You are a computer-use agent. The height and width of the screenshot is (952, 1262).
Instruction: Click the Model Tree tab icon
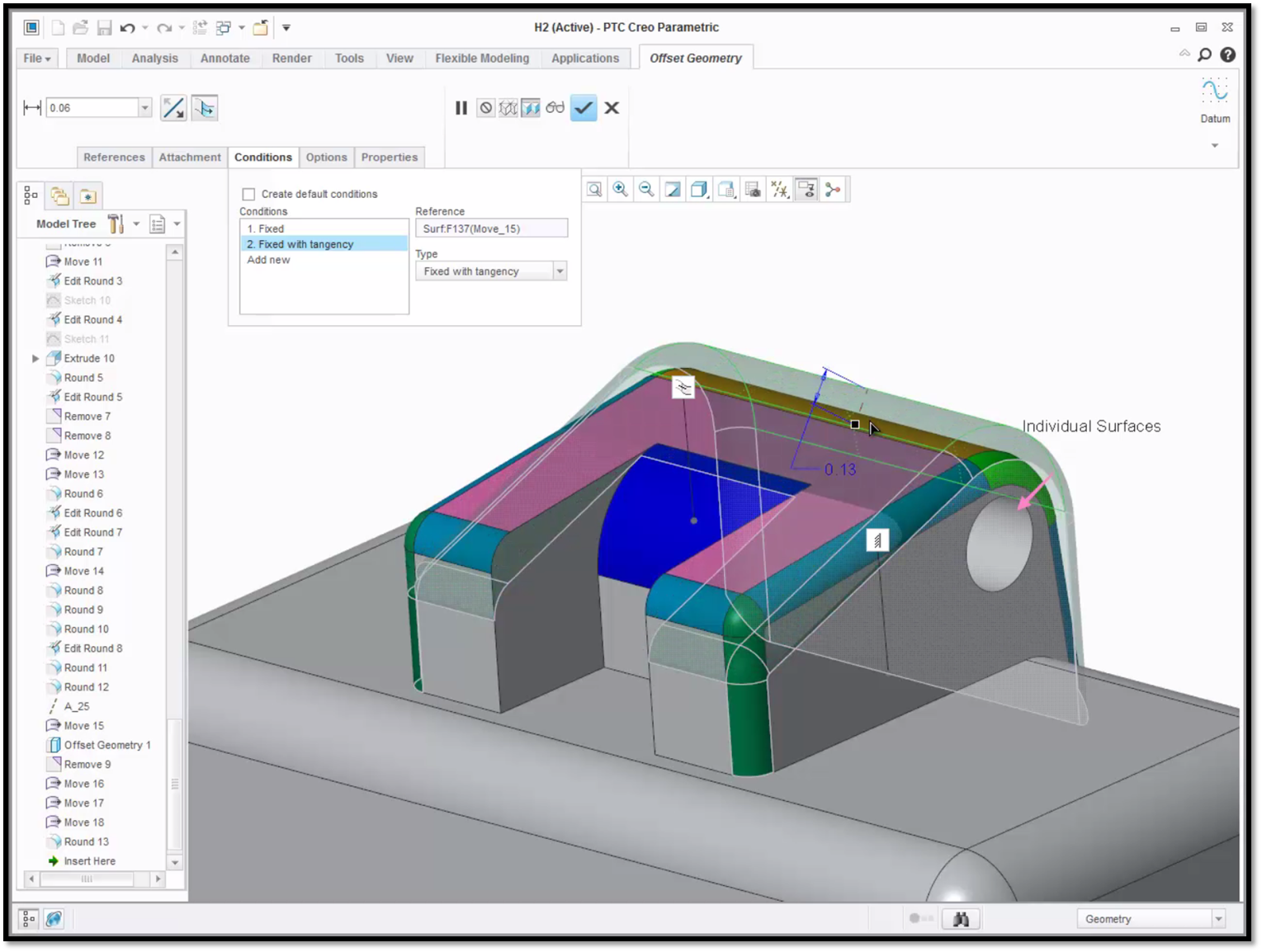point(31,196)
